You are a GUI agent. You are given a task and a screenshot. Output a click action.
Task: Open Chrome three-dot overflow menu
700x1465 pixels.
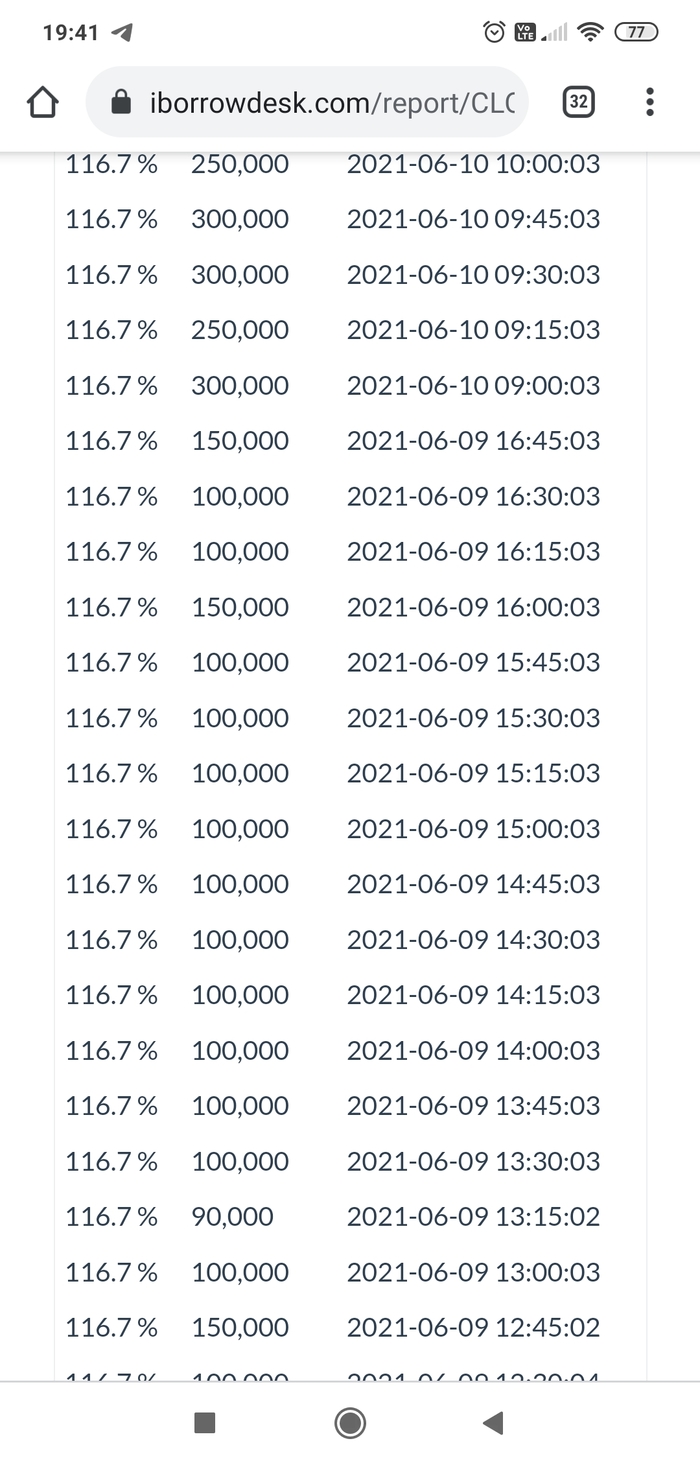pyautogui.click(x=650, y=102)
